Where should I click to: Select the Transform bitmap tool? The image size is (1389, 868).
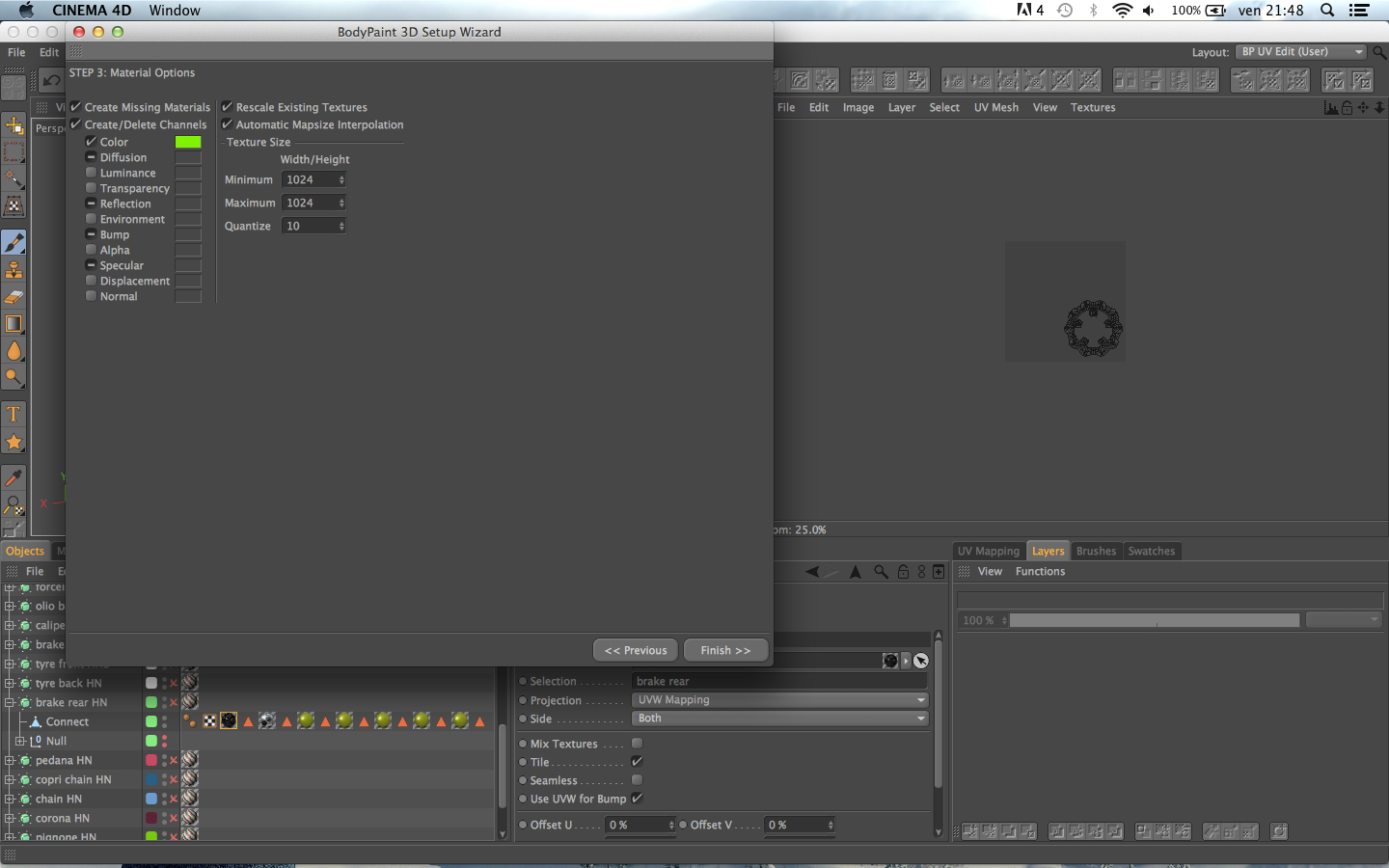(14, 206)
